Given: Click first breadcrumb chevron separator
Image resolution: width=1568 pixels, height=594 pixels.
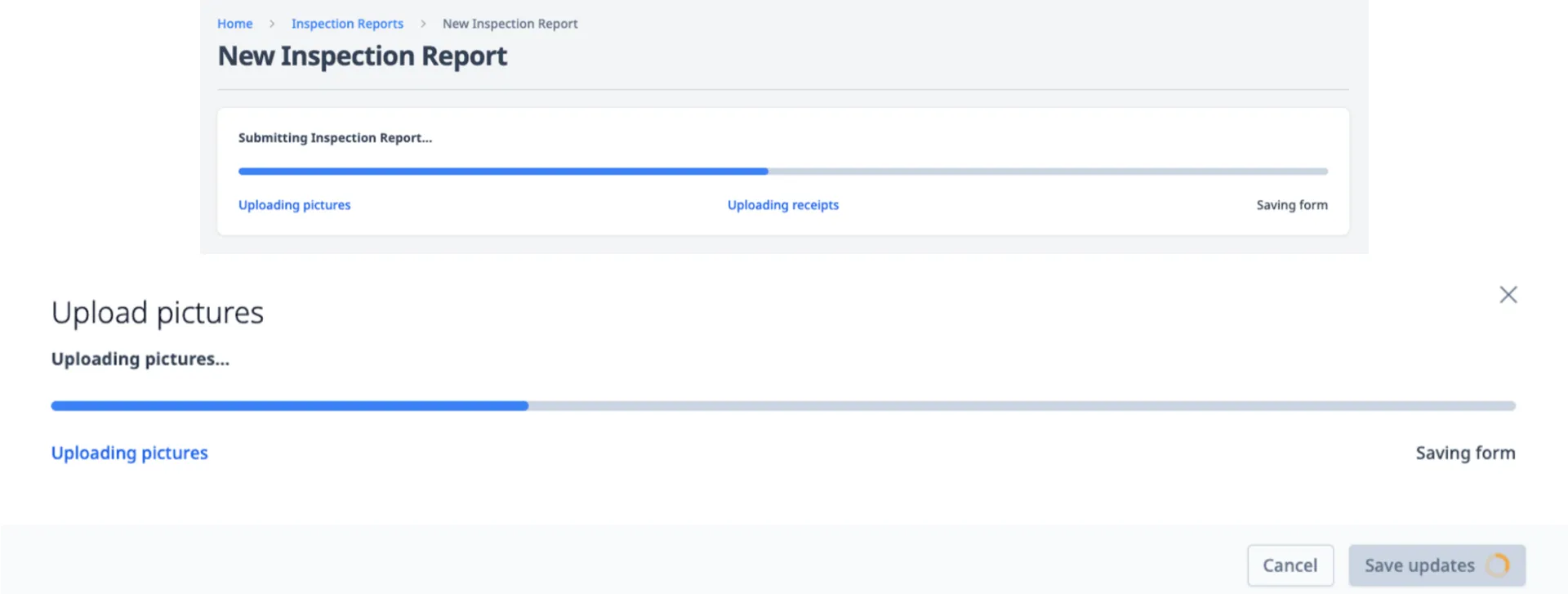Looking at the screenshot, I should 272,24.
